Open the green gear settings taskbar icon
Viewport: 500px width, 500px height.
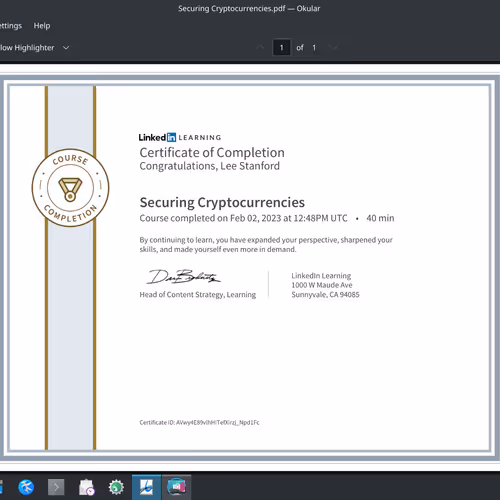pos(116,487)
